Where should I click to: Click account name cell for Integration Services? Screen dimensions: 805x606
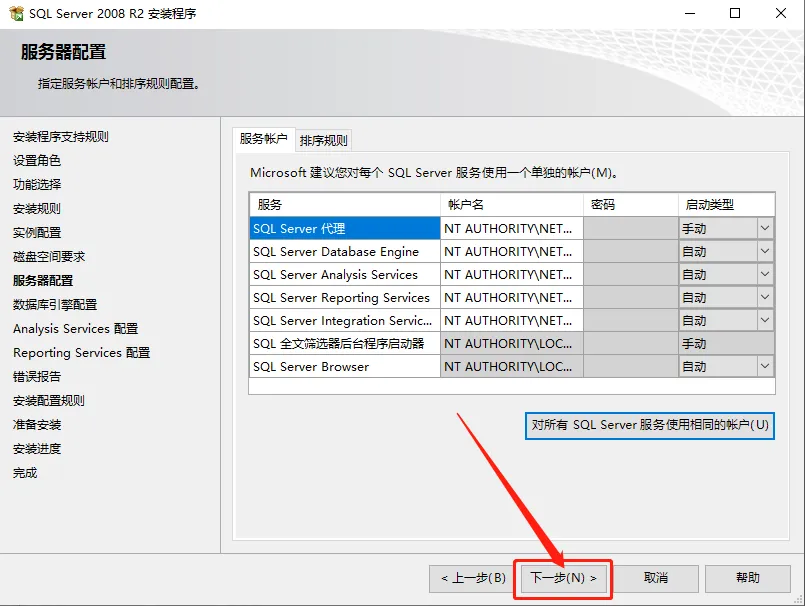click(511, 320)
